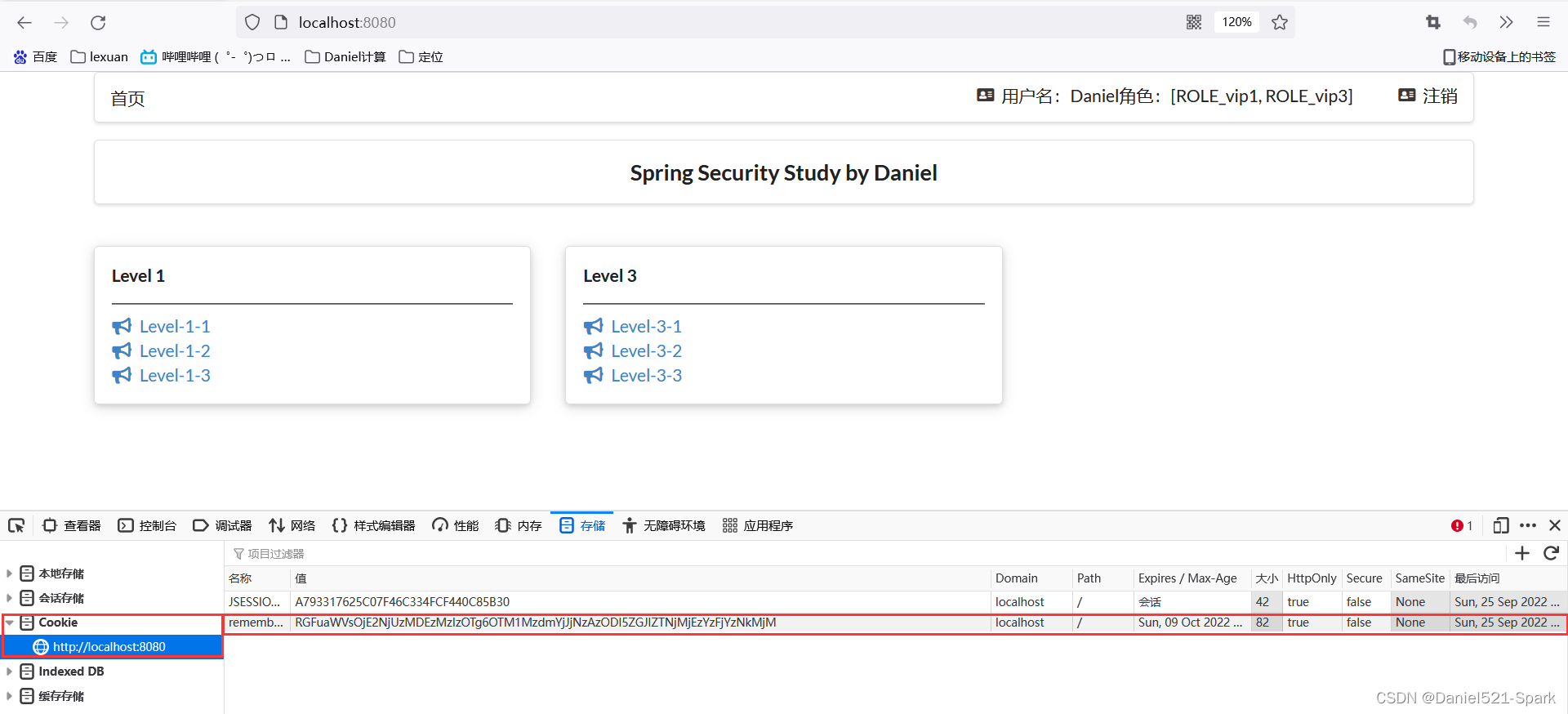1568x714 pixels.
Task: Close the developer tools panel
Action: 1555,525
